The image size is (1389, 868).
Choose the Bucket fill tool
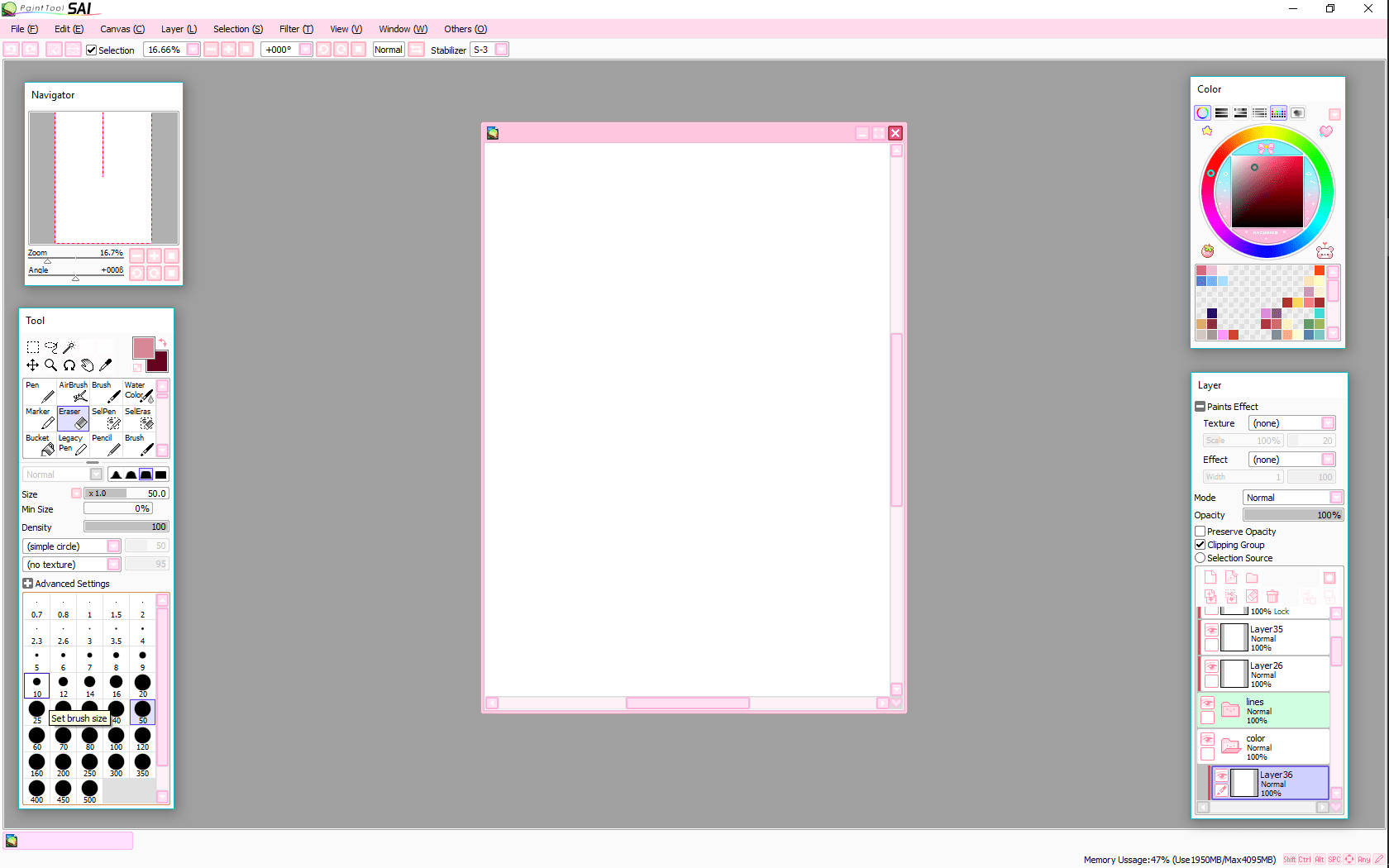point(38,444)
